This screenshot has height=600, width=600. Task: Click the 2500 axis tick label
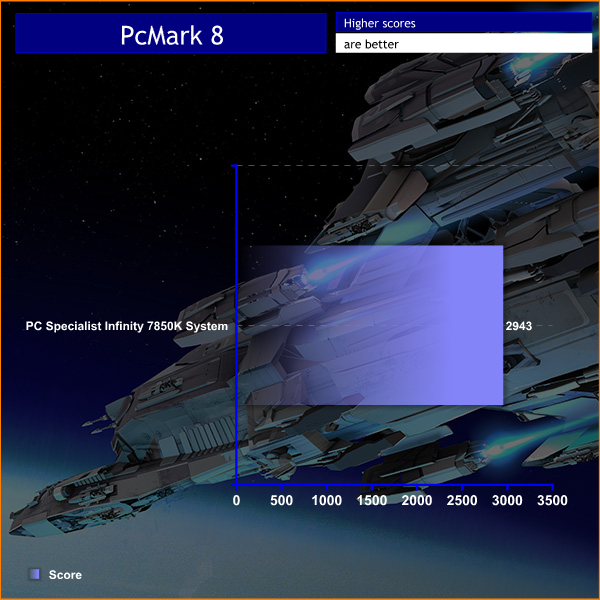point(462,500)
